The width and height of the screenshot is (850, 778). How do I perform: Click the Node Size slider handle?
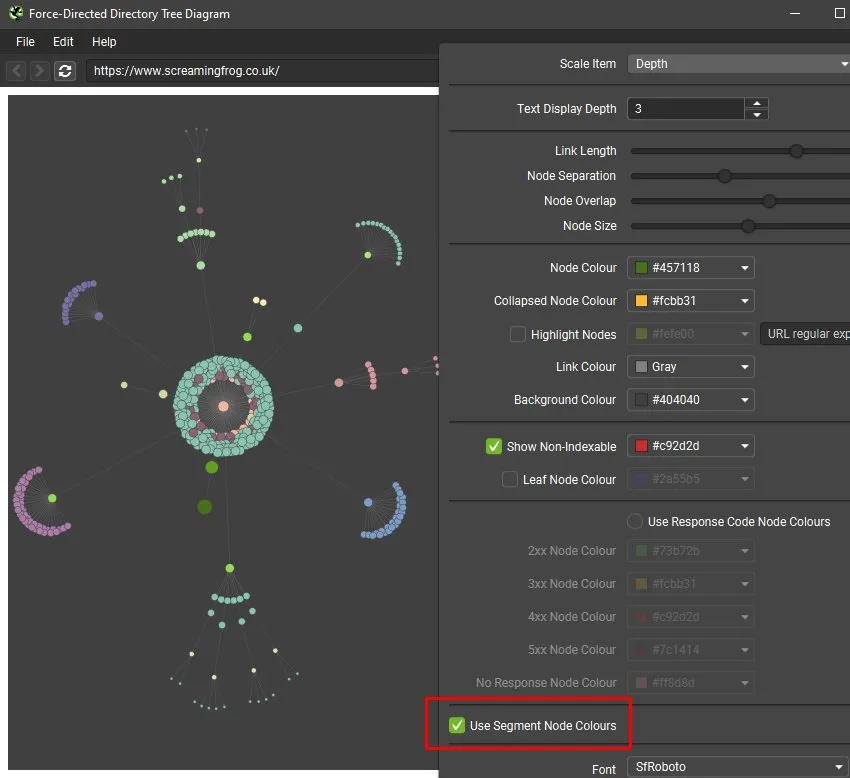coord(748,226)
